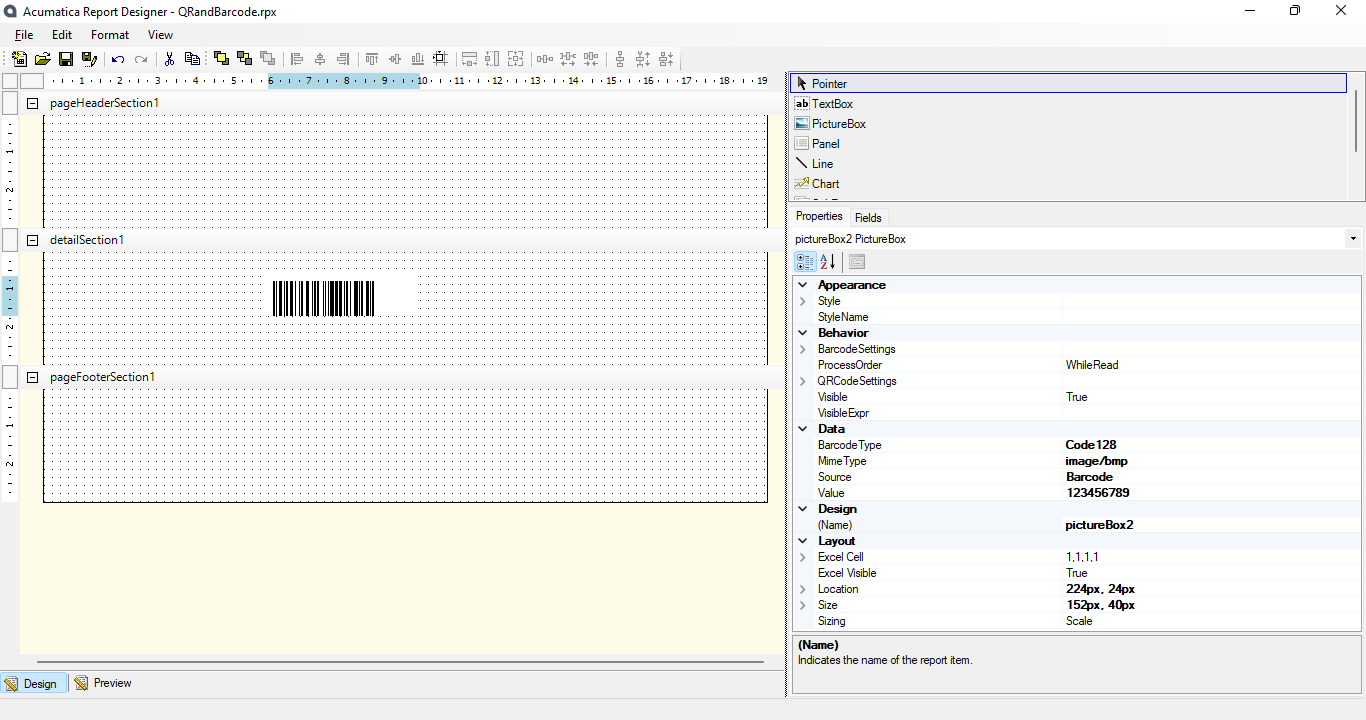Switch property grid to Categorized view
Viewport: 1366px width, 720px height.
point(805,262)
